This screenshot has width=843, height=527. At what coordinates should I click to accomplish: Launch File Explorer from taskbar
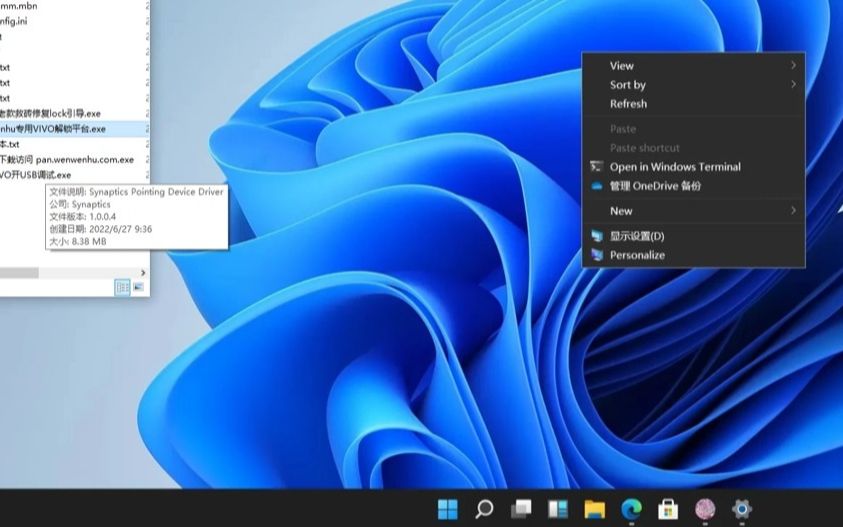[595, 509]
